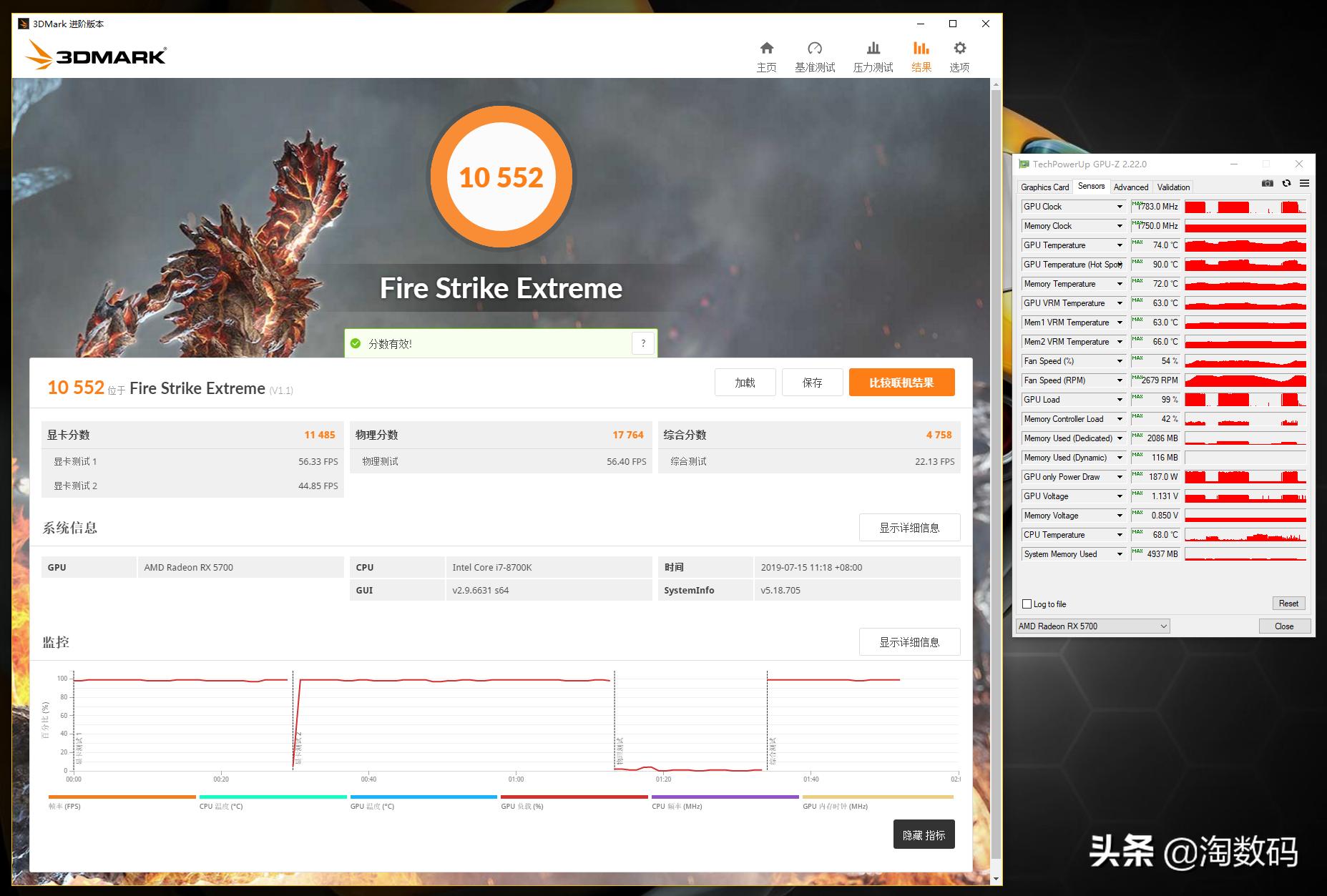Switch to the Validation tab in GPU-Z
The width and height of the screenshot is (1327, 896).
click(1173, 187)
